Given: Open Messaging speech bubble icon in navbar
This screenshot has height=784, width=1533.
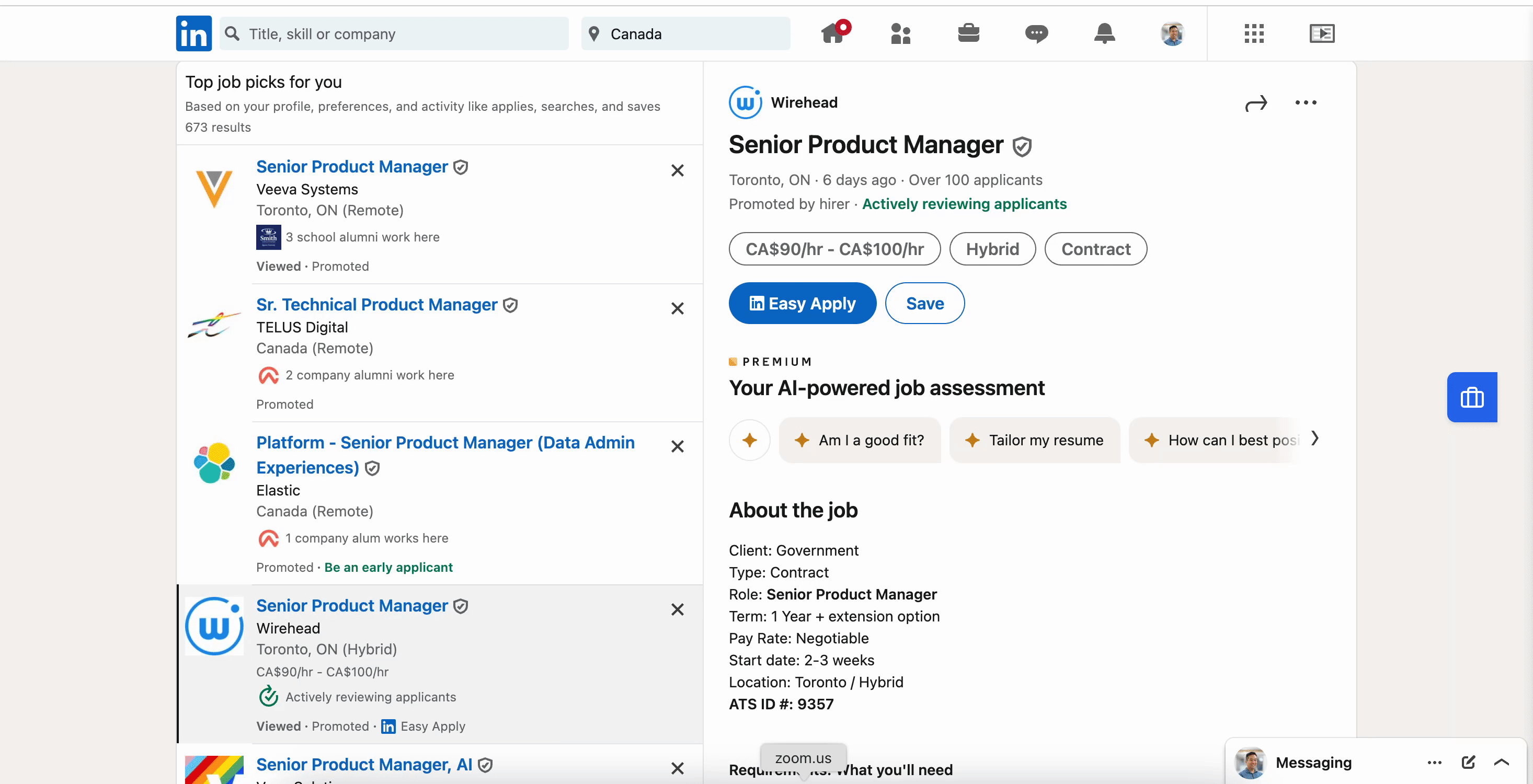Looking at the screenshot, I should (1036, 33).
